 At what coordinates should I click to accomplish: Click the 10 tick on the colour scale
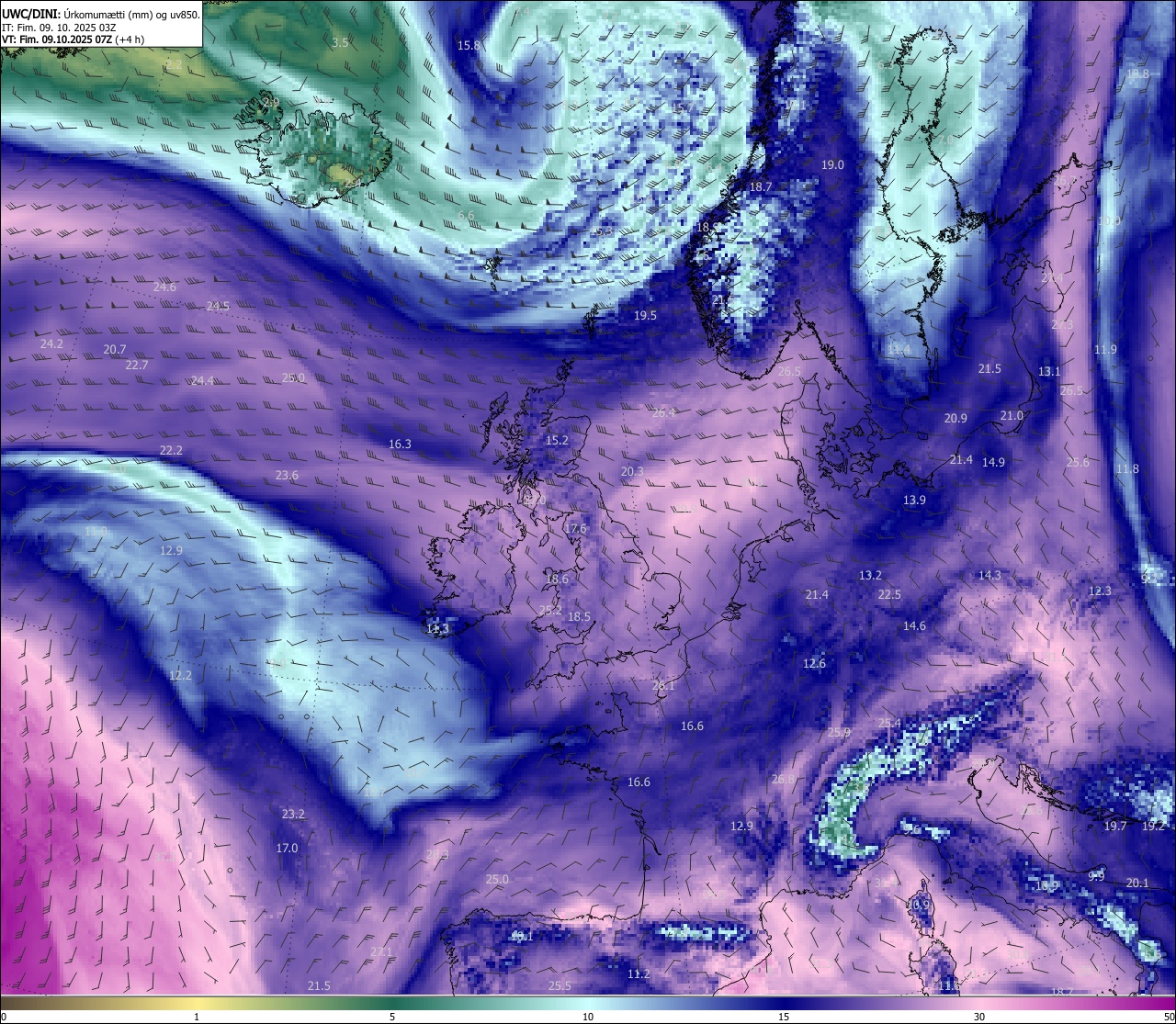point(588,1017)
